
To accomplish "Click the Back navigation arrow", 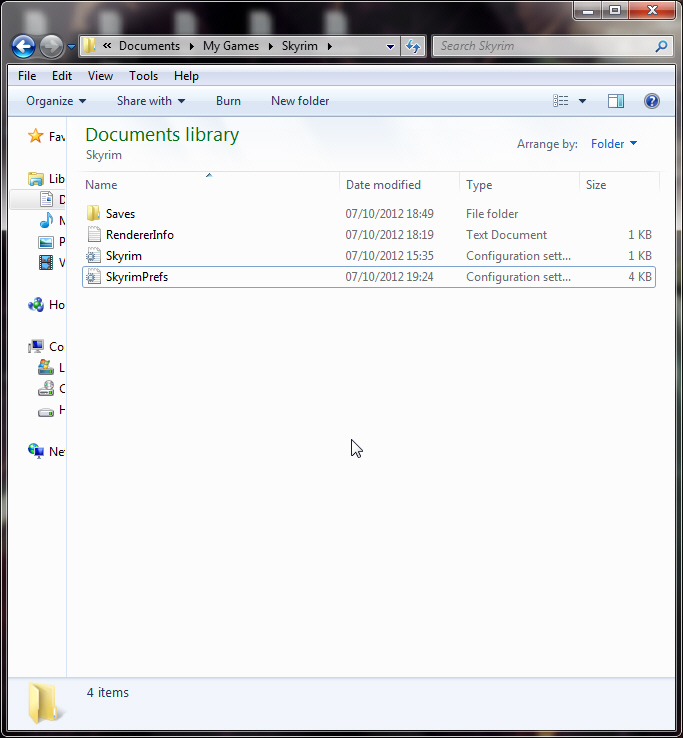I will (23, 46).
